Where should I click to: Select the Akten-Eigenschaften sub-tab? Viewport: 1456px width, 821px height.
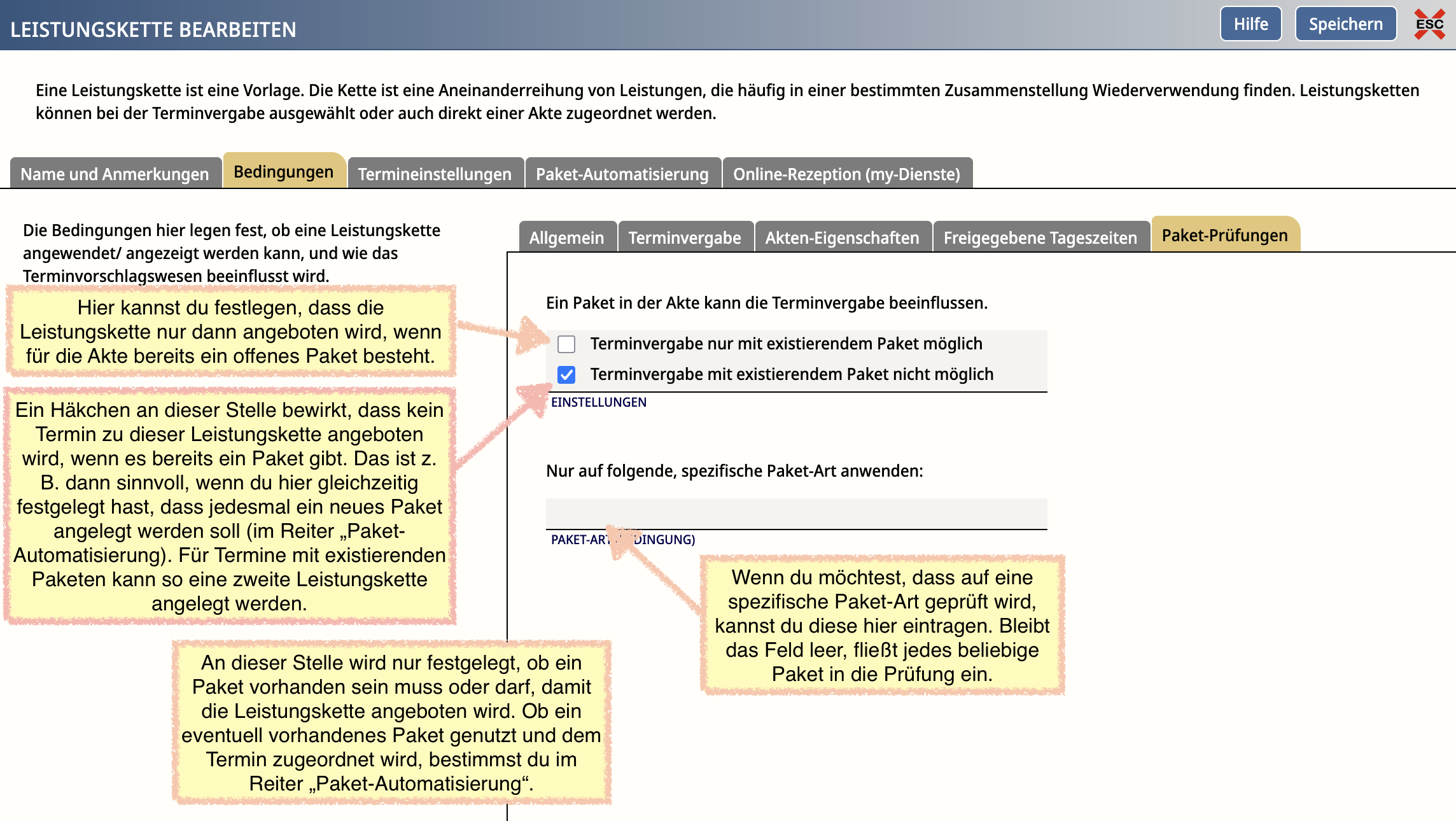(x=842, y=237)
